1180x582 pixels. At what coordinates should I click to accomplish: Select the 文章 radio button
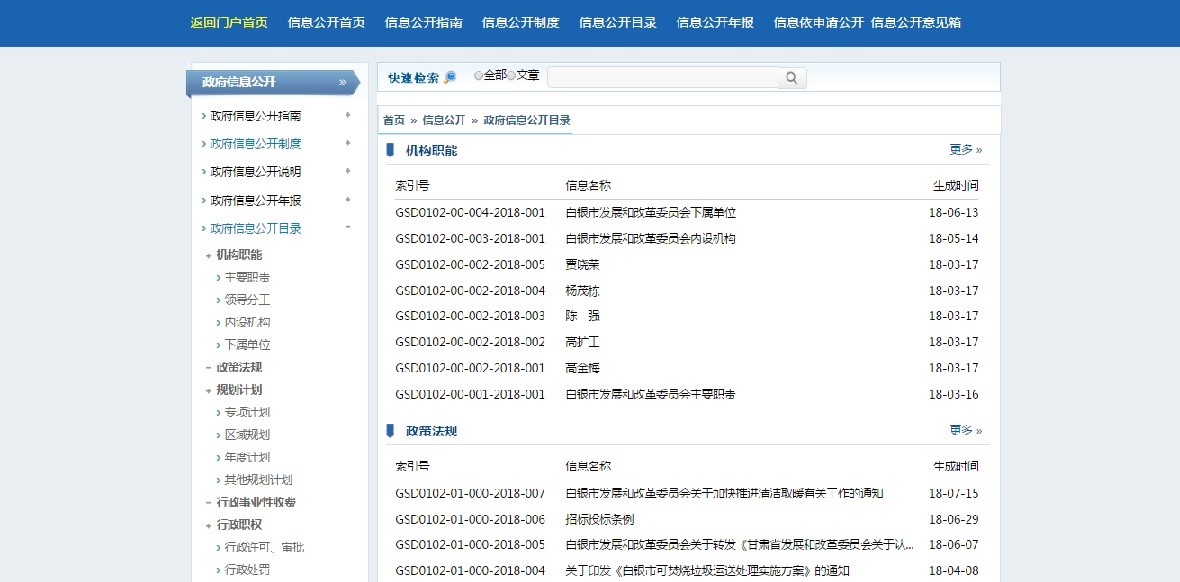(x=512, y=76)
